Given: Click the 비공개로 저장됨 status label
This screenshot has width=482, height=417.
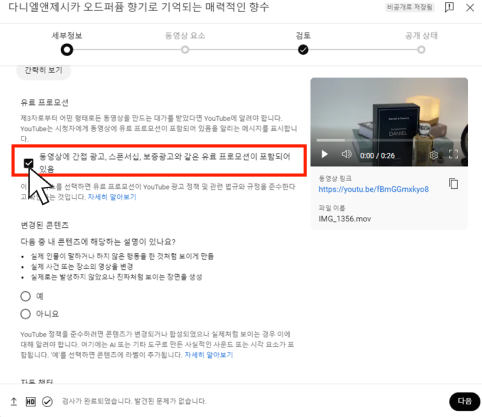Looking at the screenshot, I should 410,7.
